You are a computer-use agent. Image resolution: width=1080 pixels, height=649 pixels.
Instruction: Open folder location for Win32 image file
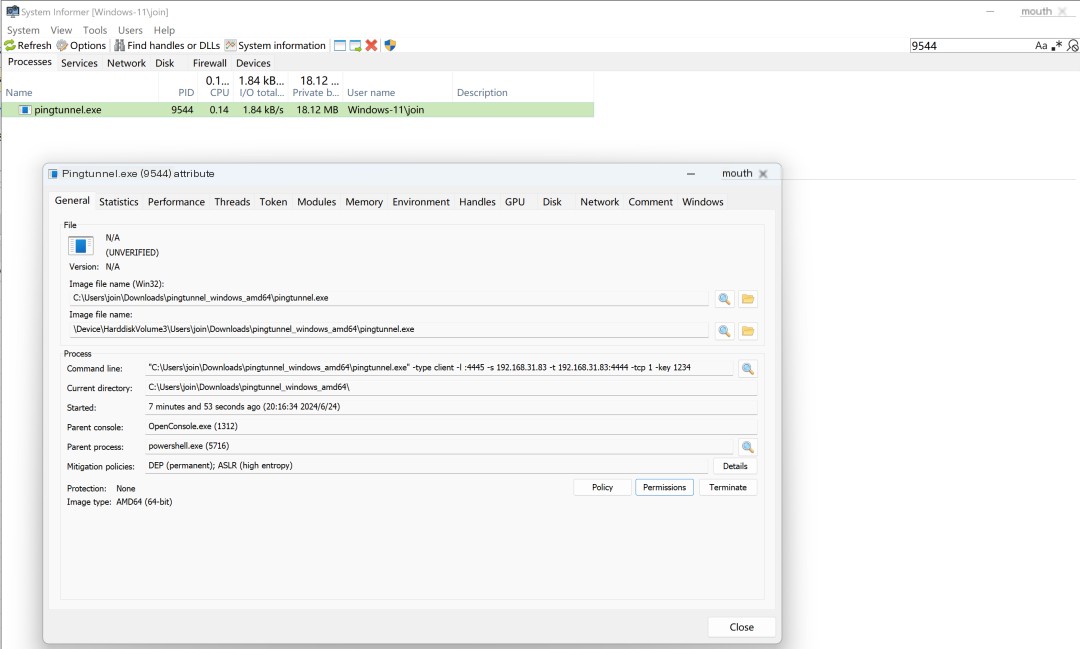[747, 299]
